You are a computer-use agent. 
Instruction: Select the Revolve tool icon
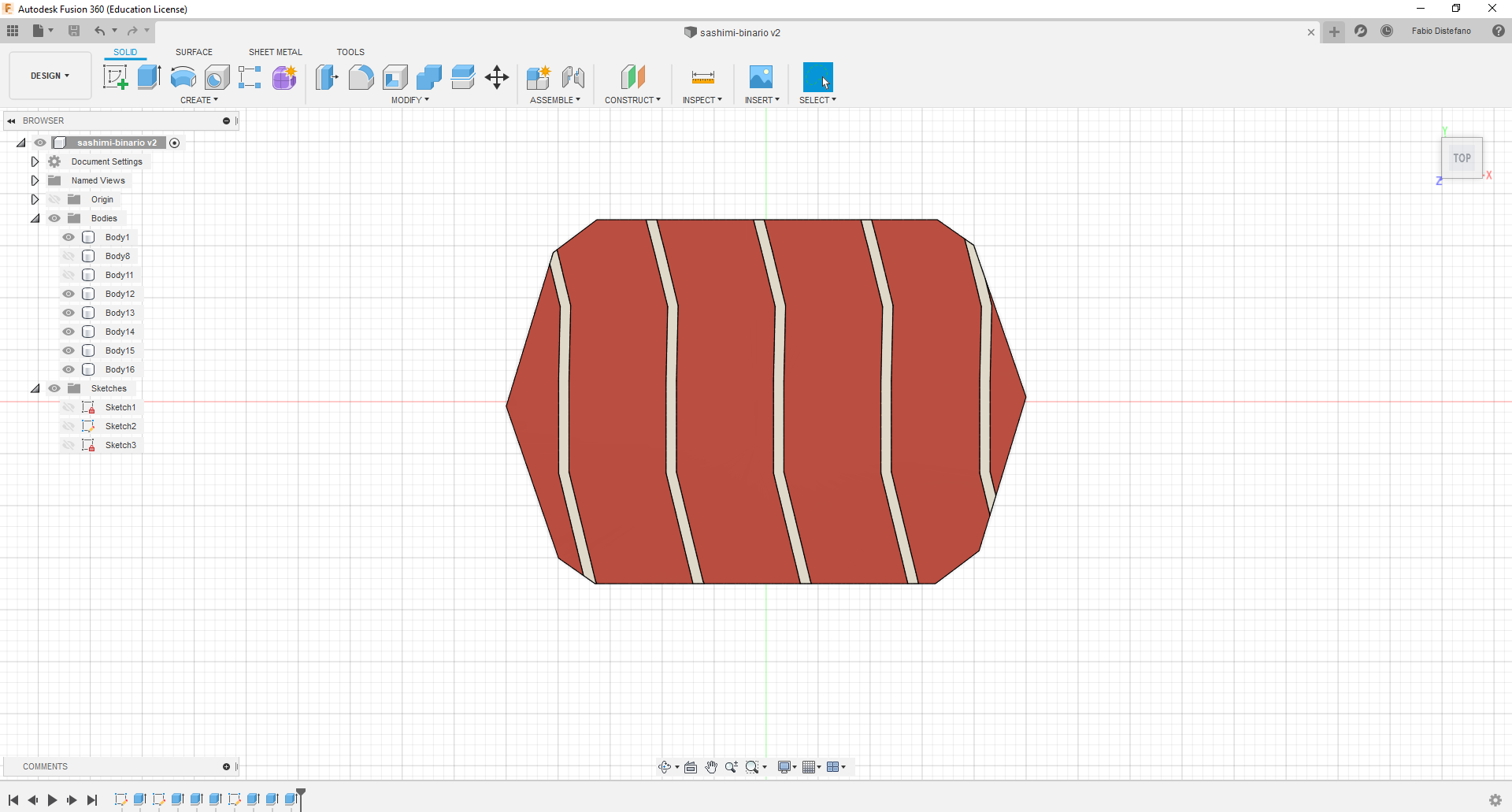pos(183,77)
